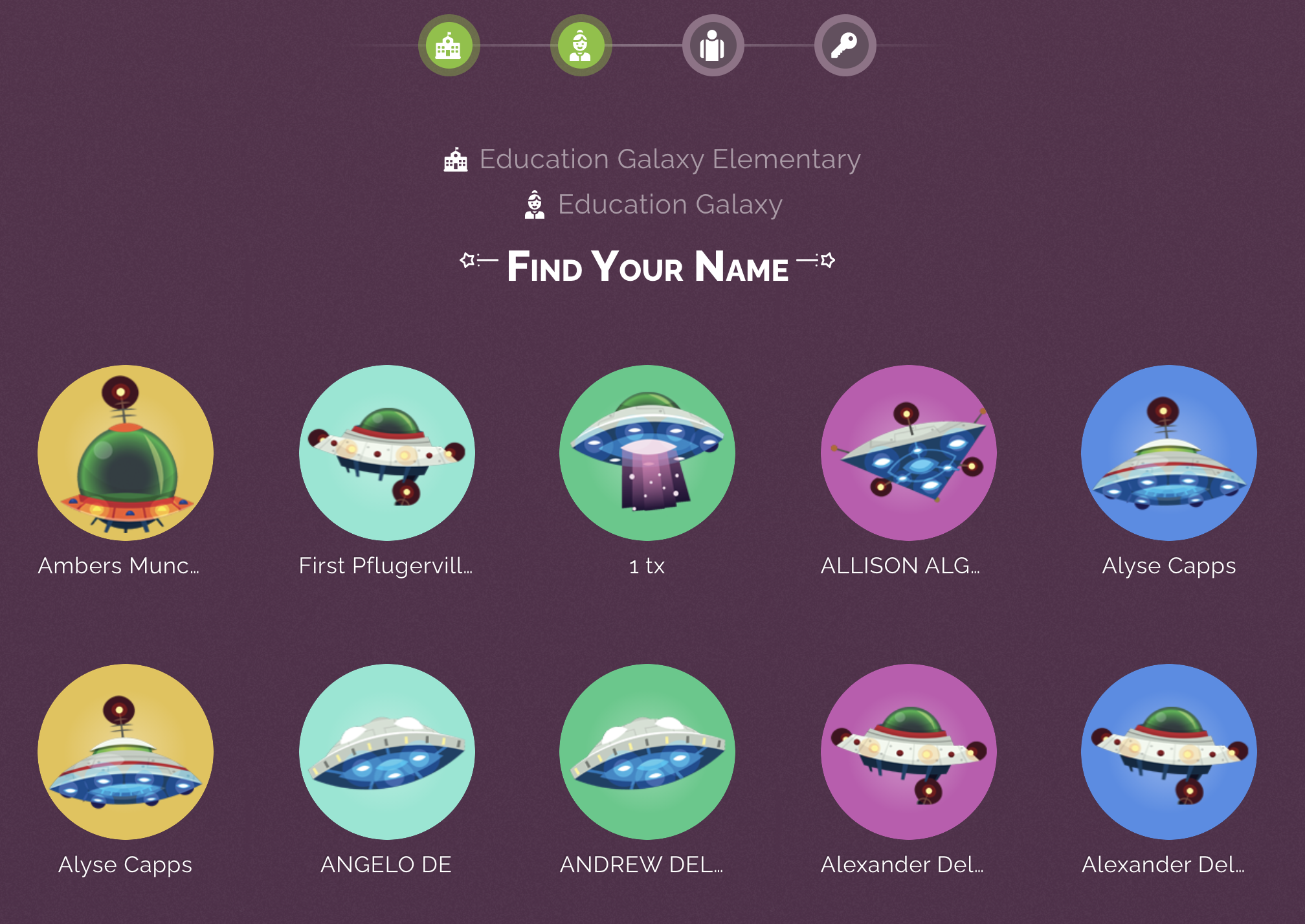The image size is (1305, 924).
Task: Click the green school building step icon
Action: [449, 45]
